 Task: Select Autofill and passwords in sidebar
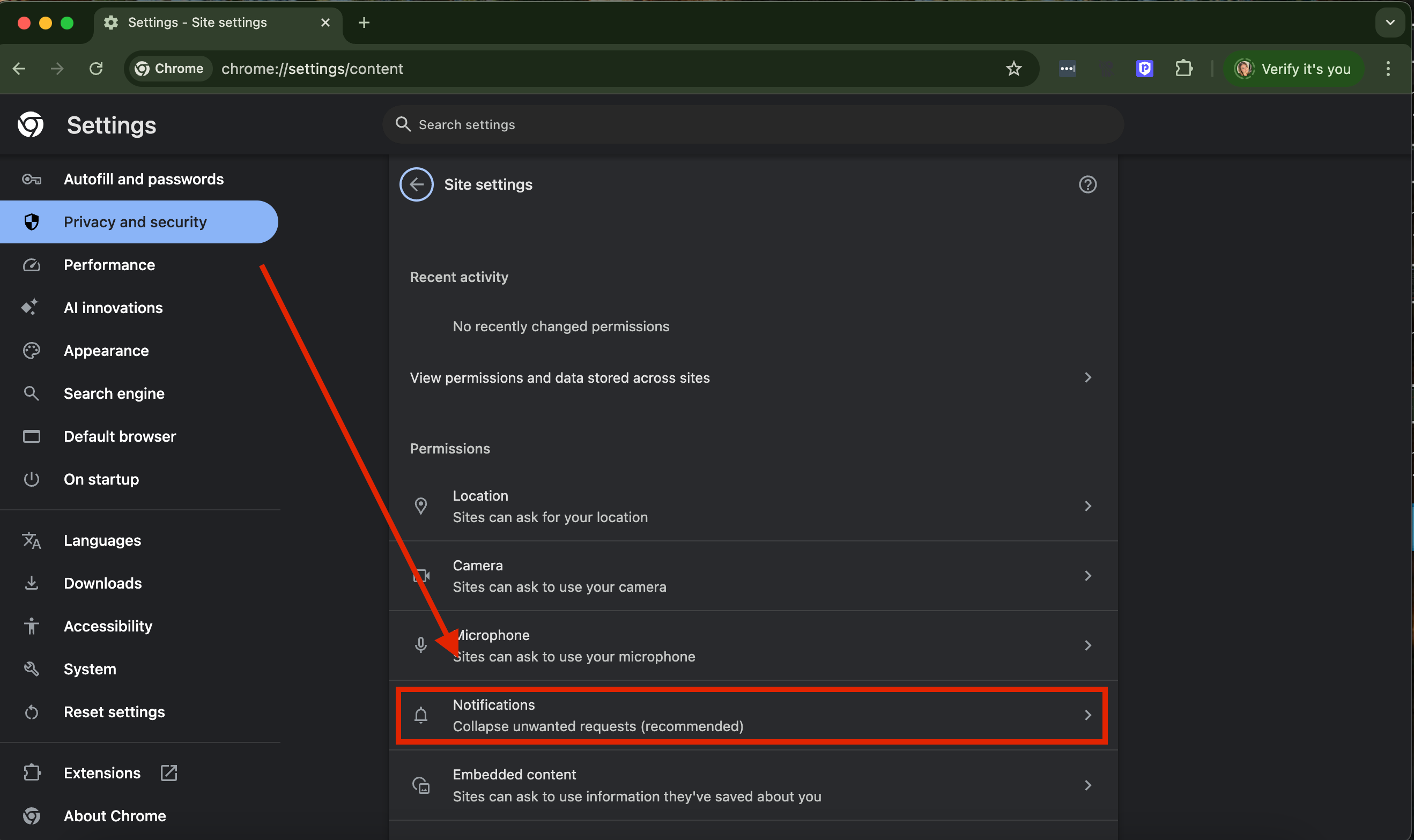tap(139, 180)
